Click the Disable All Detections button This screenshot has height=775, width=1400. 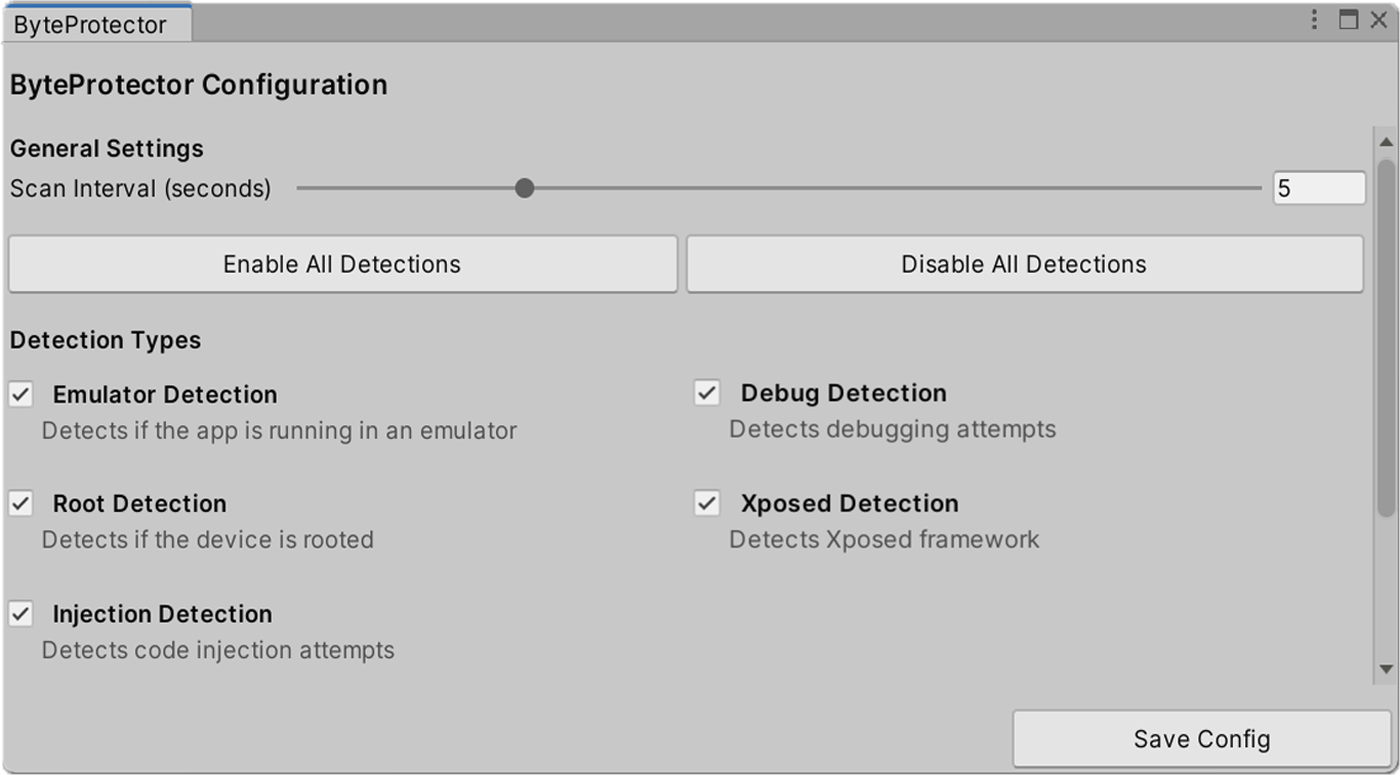tap(1023, 263)
